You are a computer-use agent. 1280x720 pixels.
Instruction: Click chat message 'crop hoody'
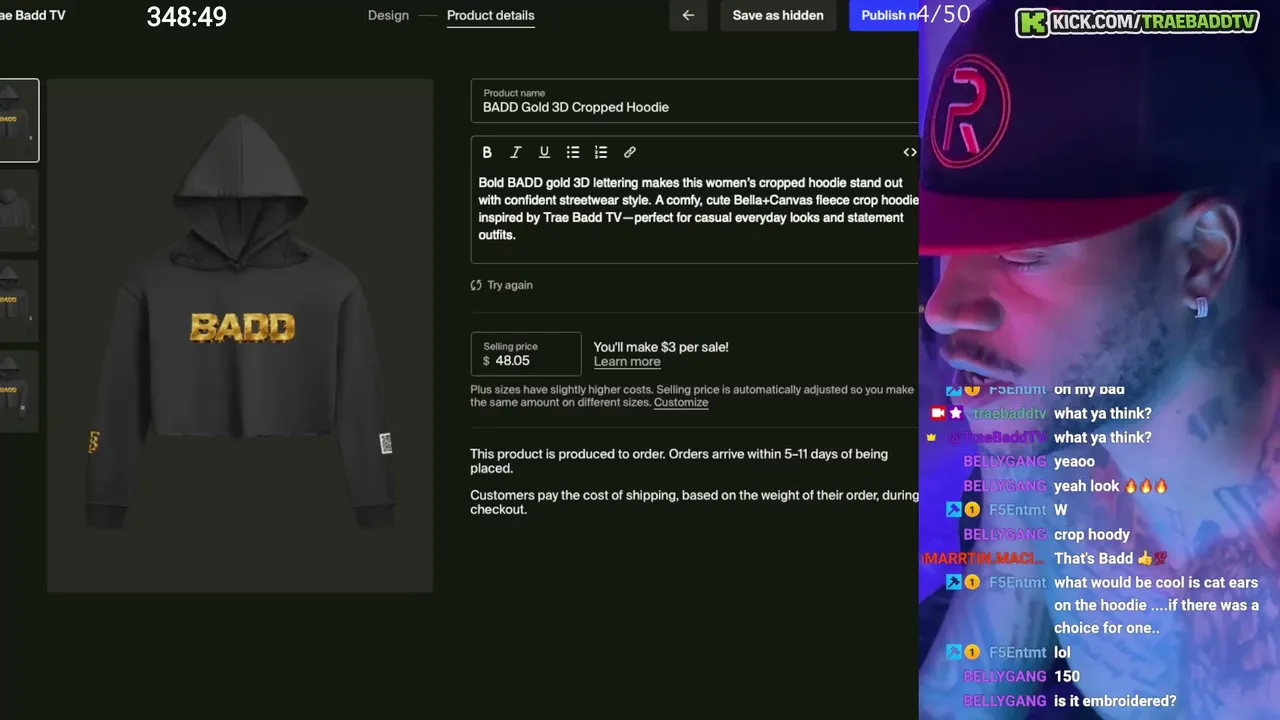(1092, 535)
